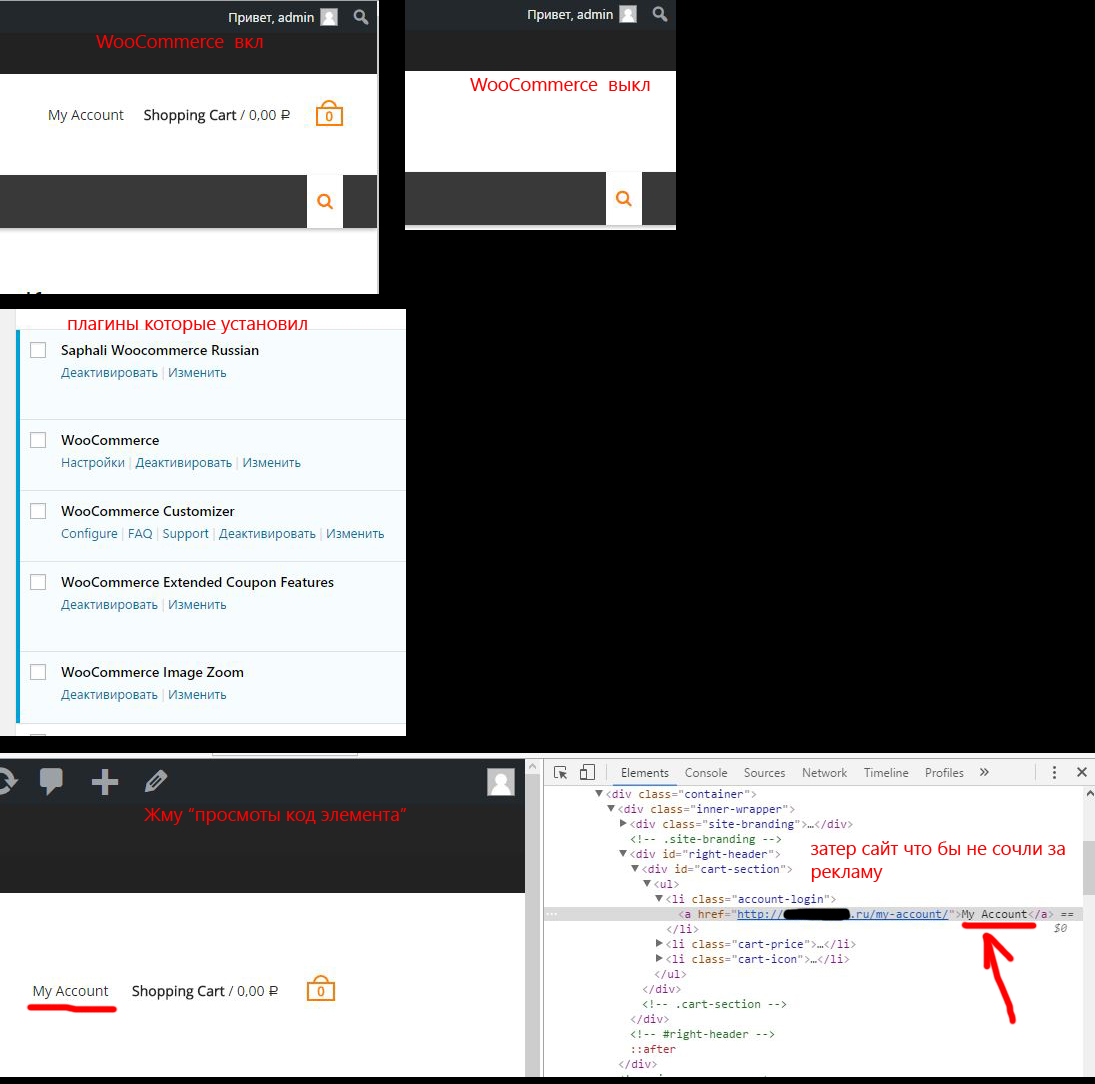Click Деактивировать in the WooCommerce plugin row
The width and height of the screenshot is (1095, 1084).
(184, 462)
